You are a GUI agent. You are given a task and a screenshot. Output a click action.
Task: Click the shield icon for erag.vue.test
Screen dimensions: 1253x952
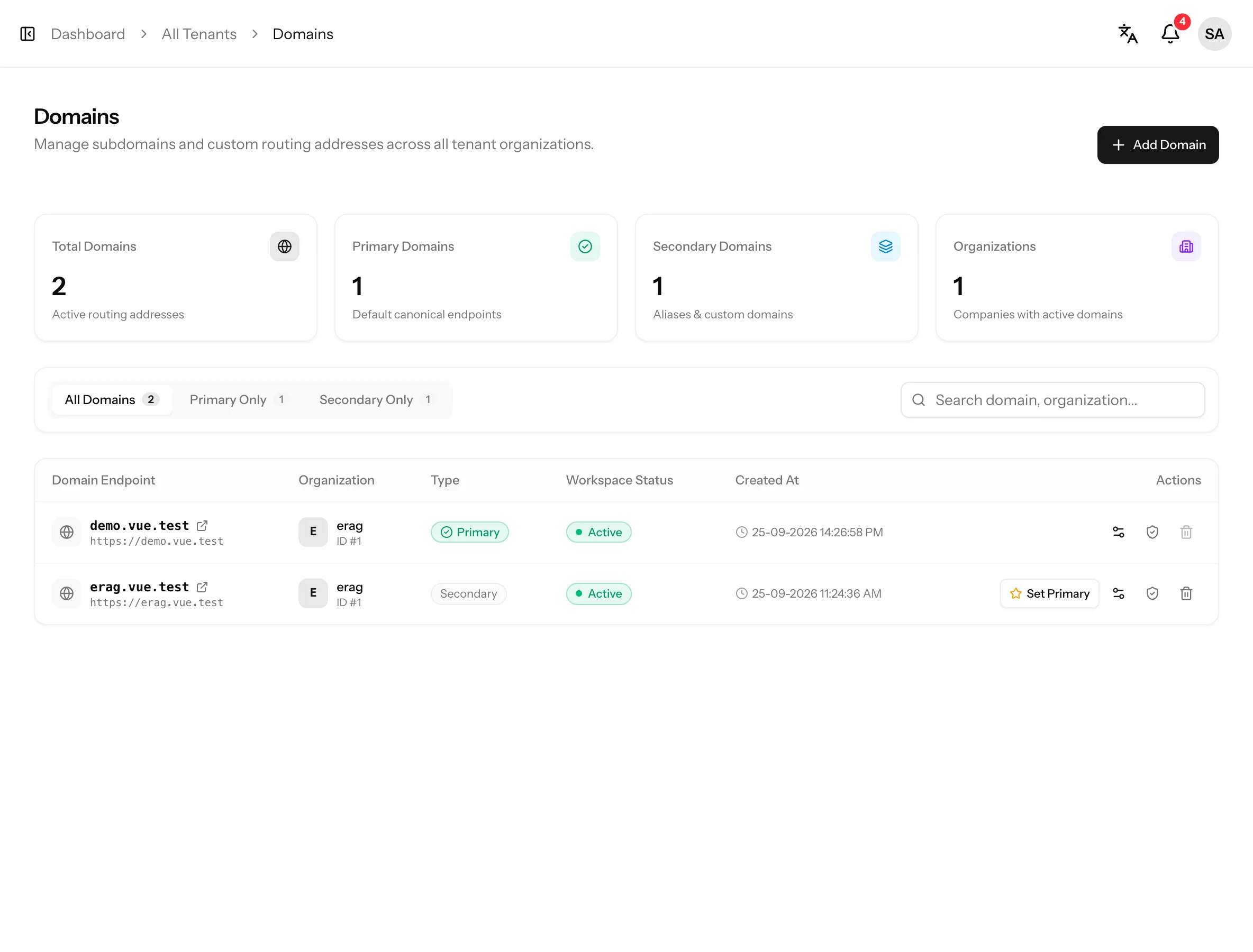(x=1152, y=593)
